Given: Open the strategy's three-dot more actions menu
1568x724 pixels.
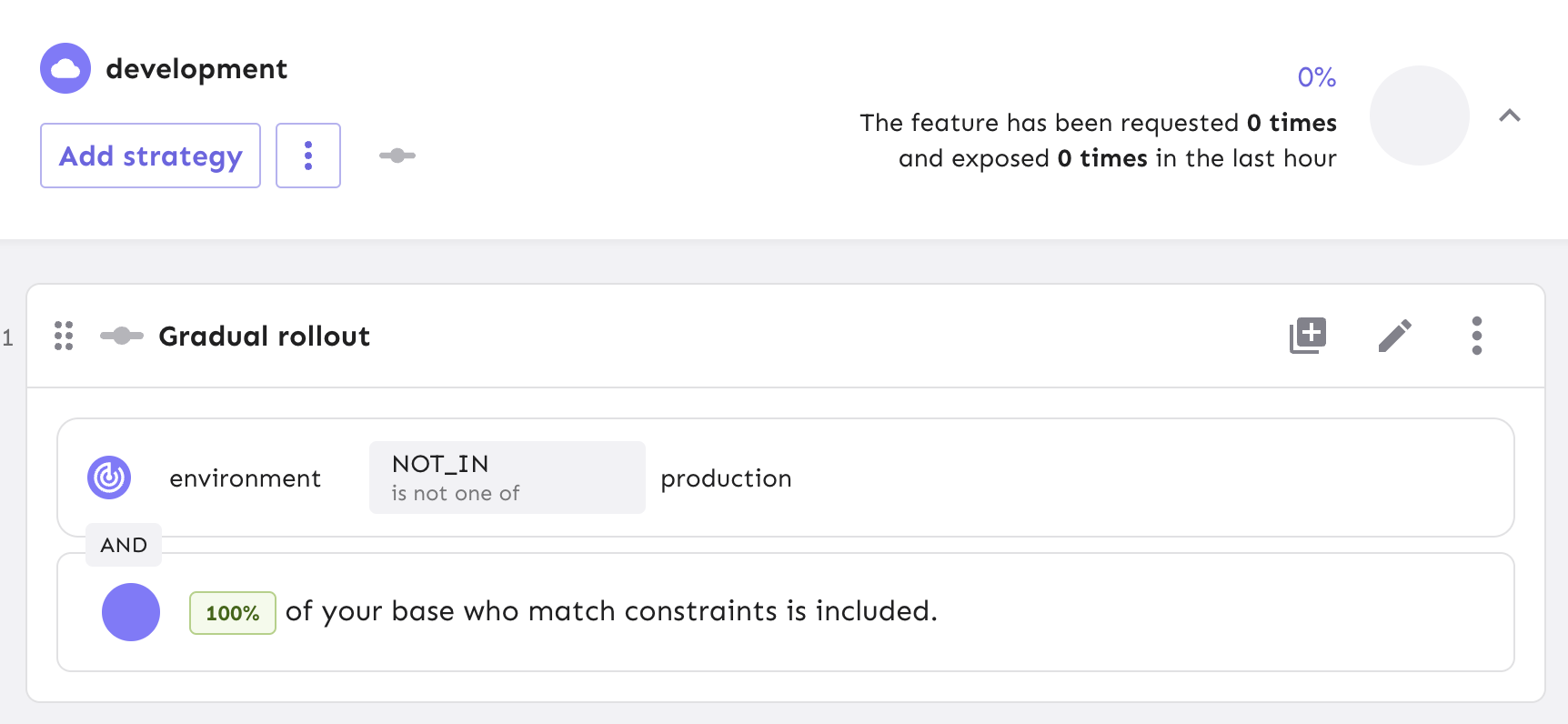Looking at the screenshot, I should (1477, 335).
